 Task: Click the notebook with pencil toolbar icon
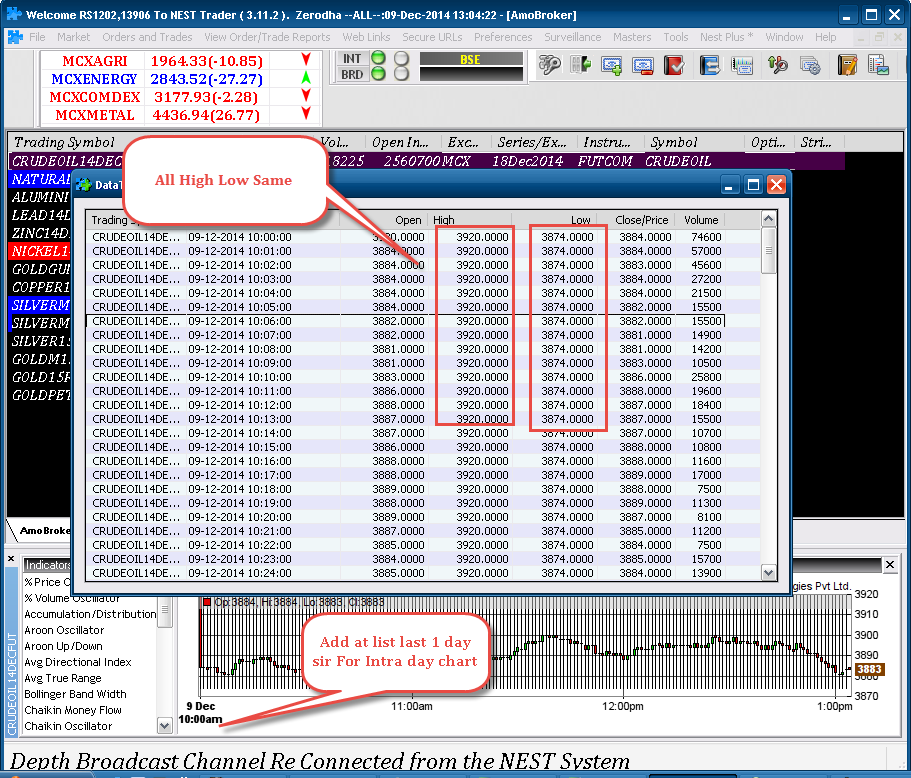pyautogui.click(x=847, y=65)
